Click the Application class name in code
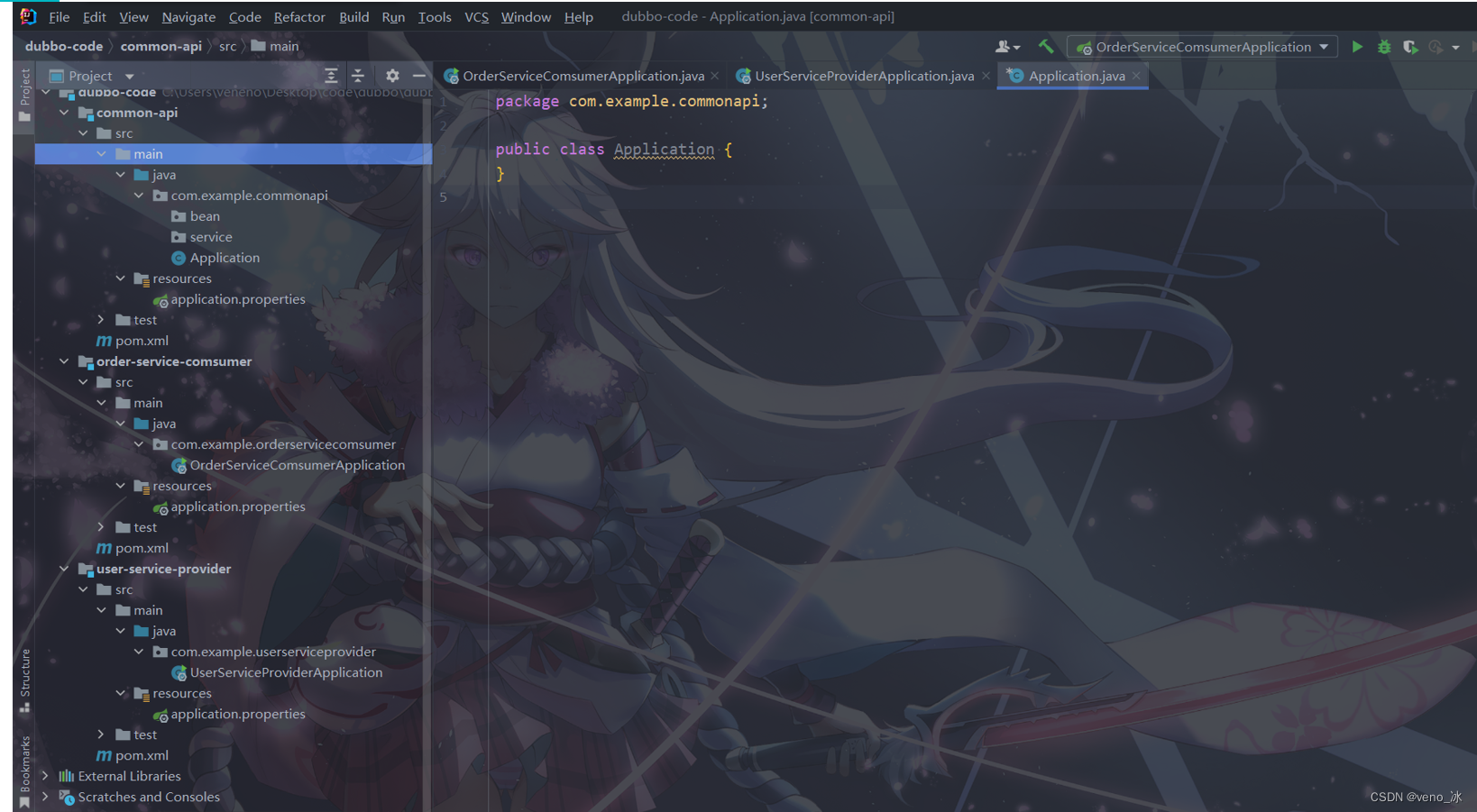1477x812 pixels. point(664,150)
